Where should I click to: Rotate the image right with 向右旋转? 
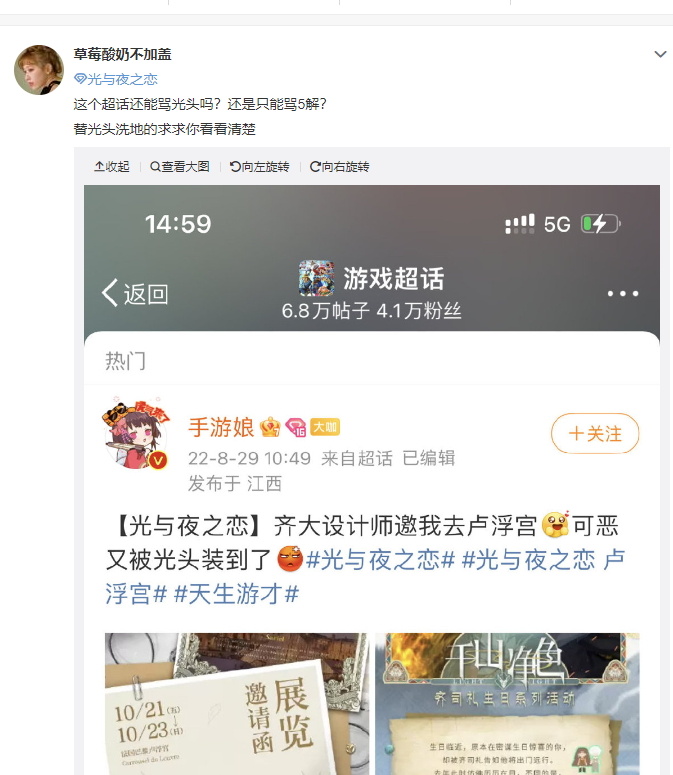click(x=339, y=167)
